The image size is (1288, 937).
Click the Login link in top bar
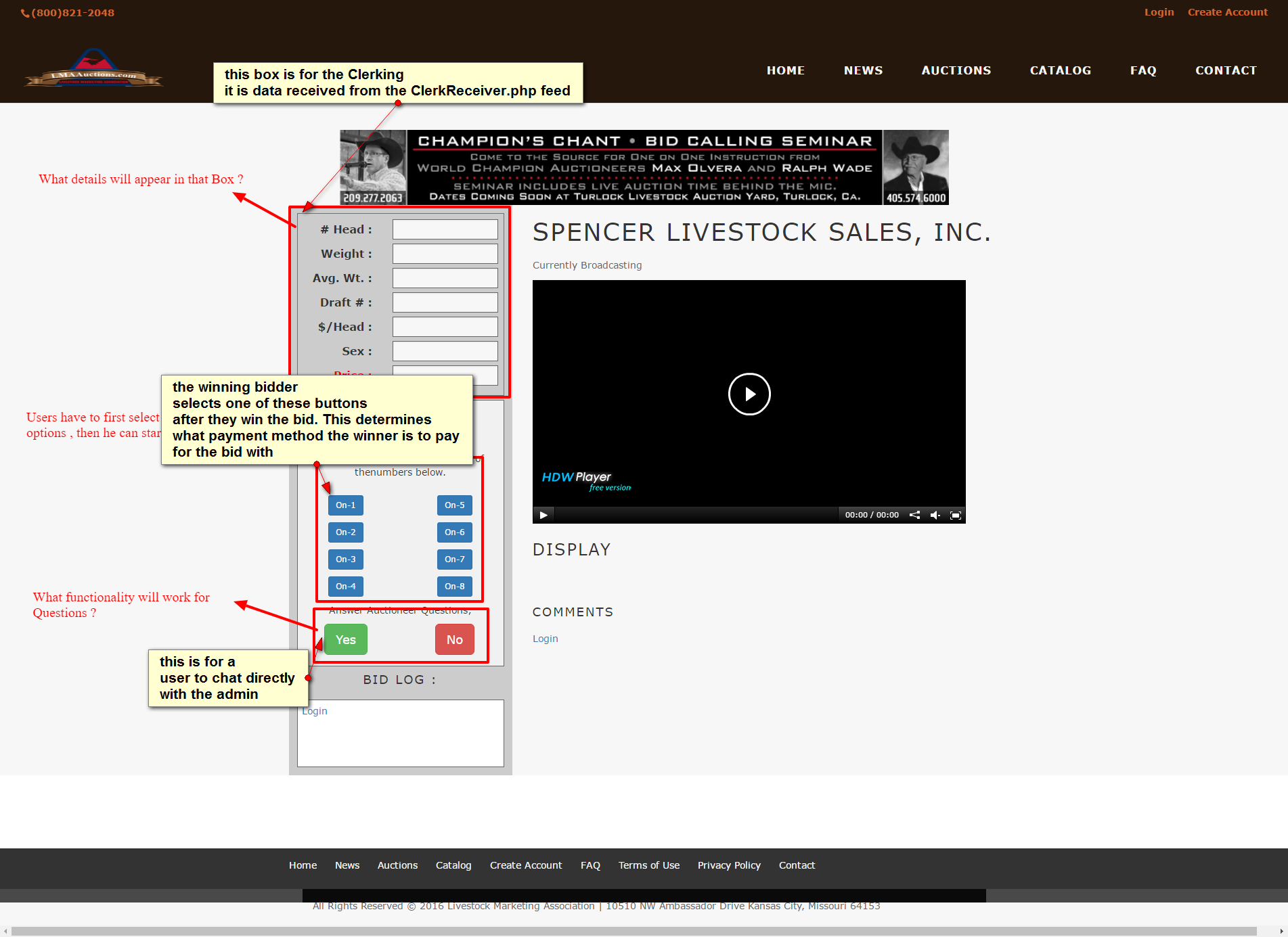1159,12
